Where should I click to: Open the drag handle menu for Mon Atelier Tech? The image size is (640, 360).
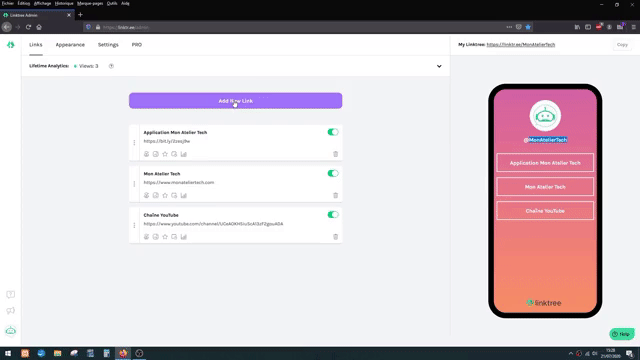tap(134, 184)
